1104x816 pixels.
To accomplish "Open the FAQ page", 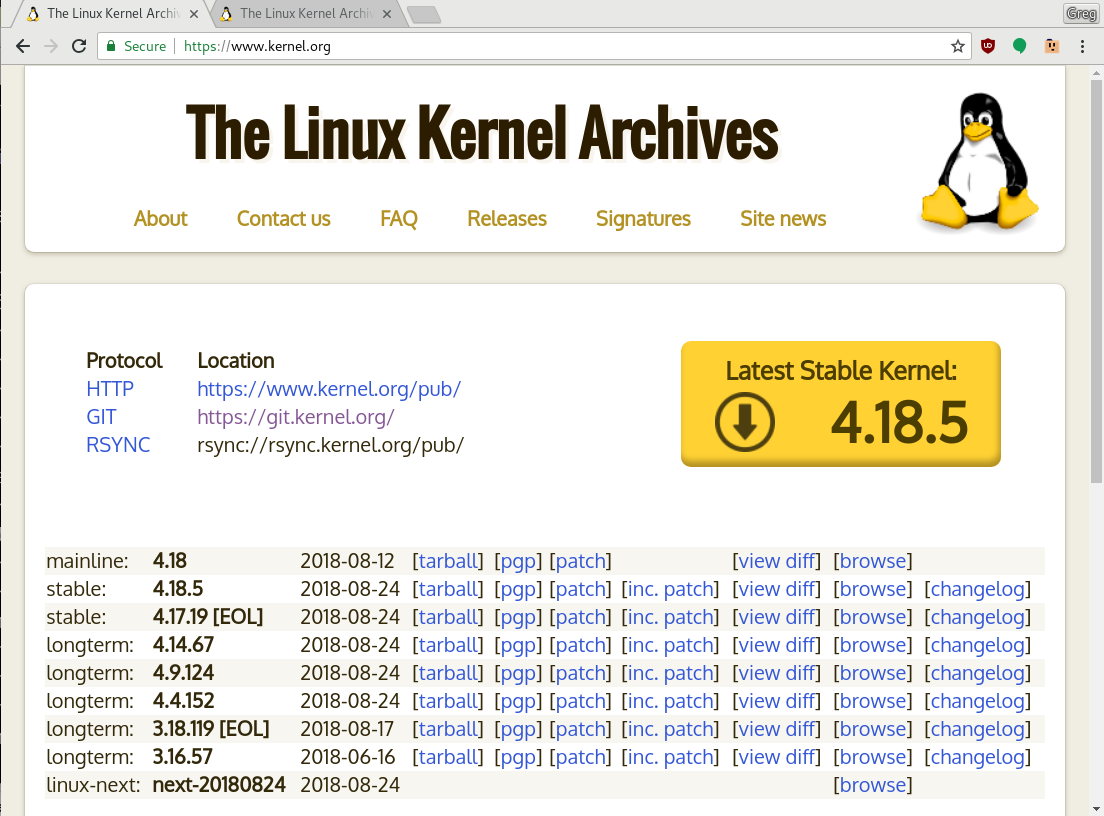I will [x=399, y=218].
